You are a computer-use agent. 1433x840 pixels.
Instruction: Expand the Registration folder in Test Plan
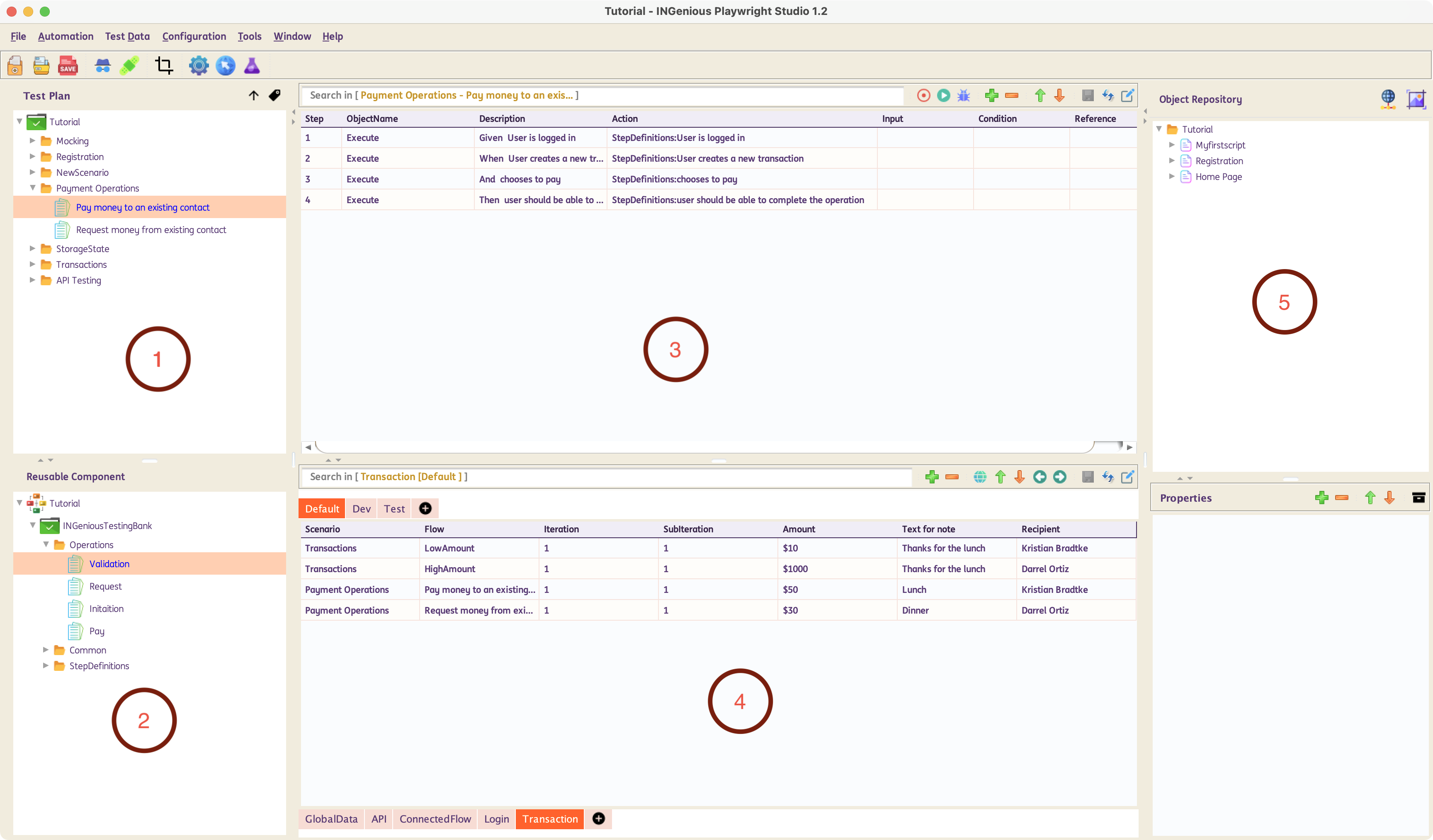(32, 156)
